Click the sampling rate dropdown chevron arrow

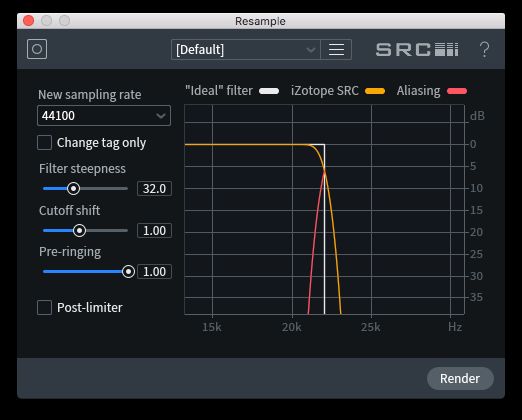point(161,116)
